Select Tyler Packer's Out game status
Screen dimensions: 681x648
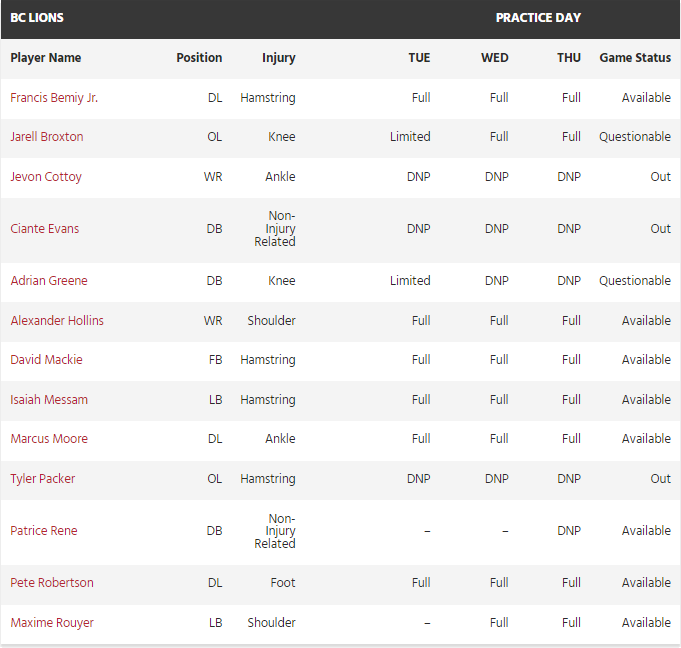[x=661, y=479]
